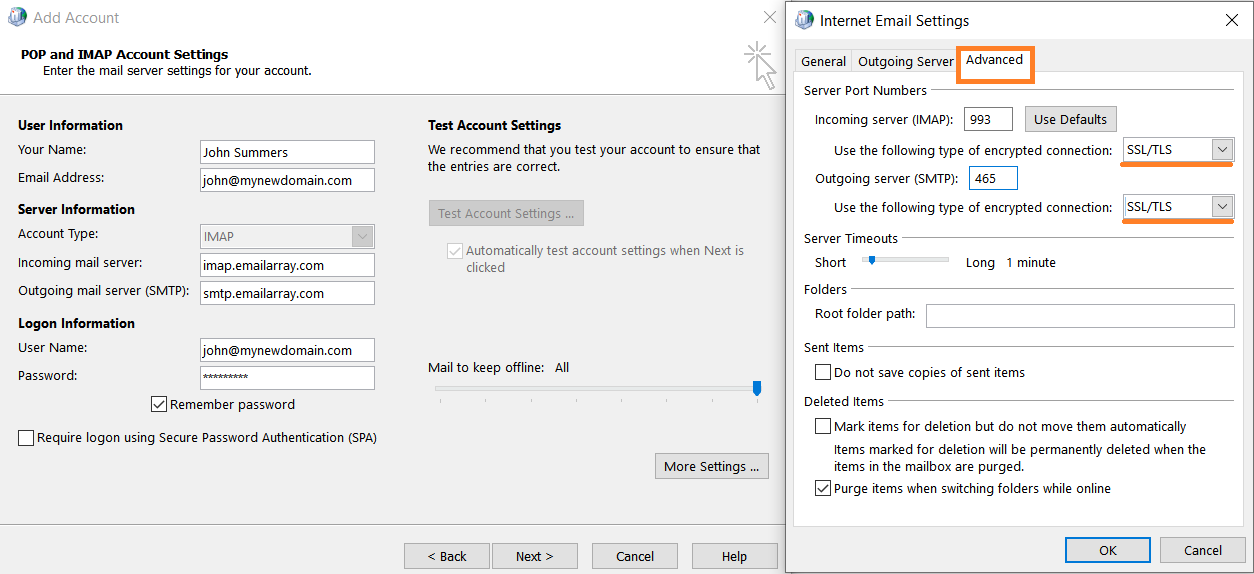Click the cursor wizard icon in Add Account
Viewport: 1254px width, 574px height.
(762, 65)
